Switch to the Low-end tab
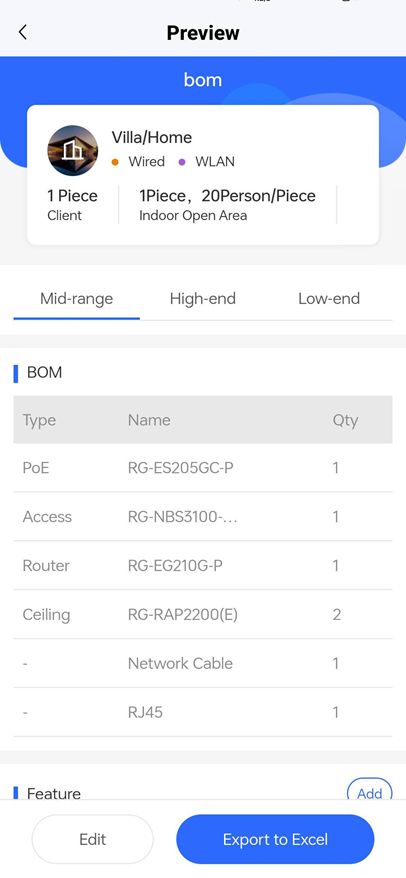 (x=329, y=298)
